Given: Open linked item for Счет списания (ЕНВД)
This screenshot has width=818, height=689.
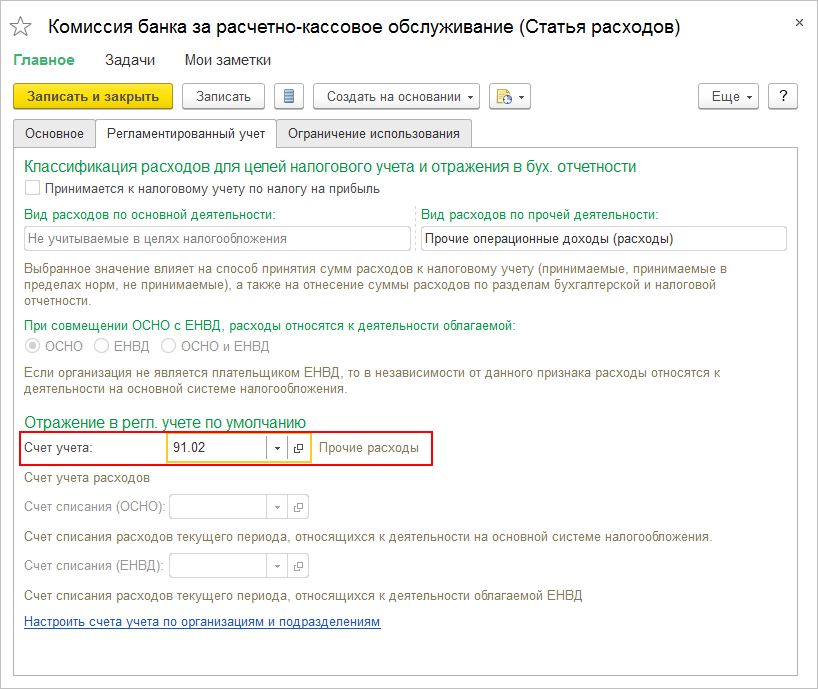Looking at the screenshot, I should click(x=298, y=566).
